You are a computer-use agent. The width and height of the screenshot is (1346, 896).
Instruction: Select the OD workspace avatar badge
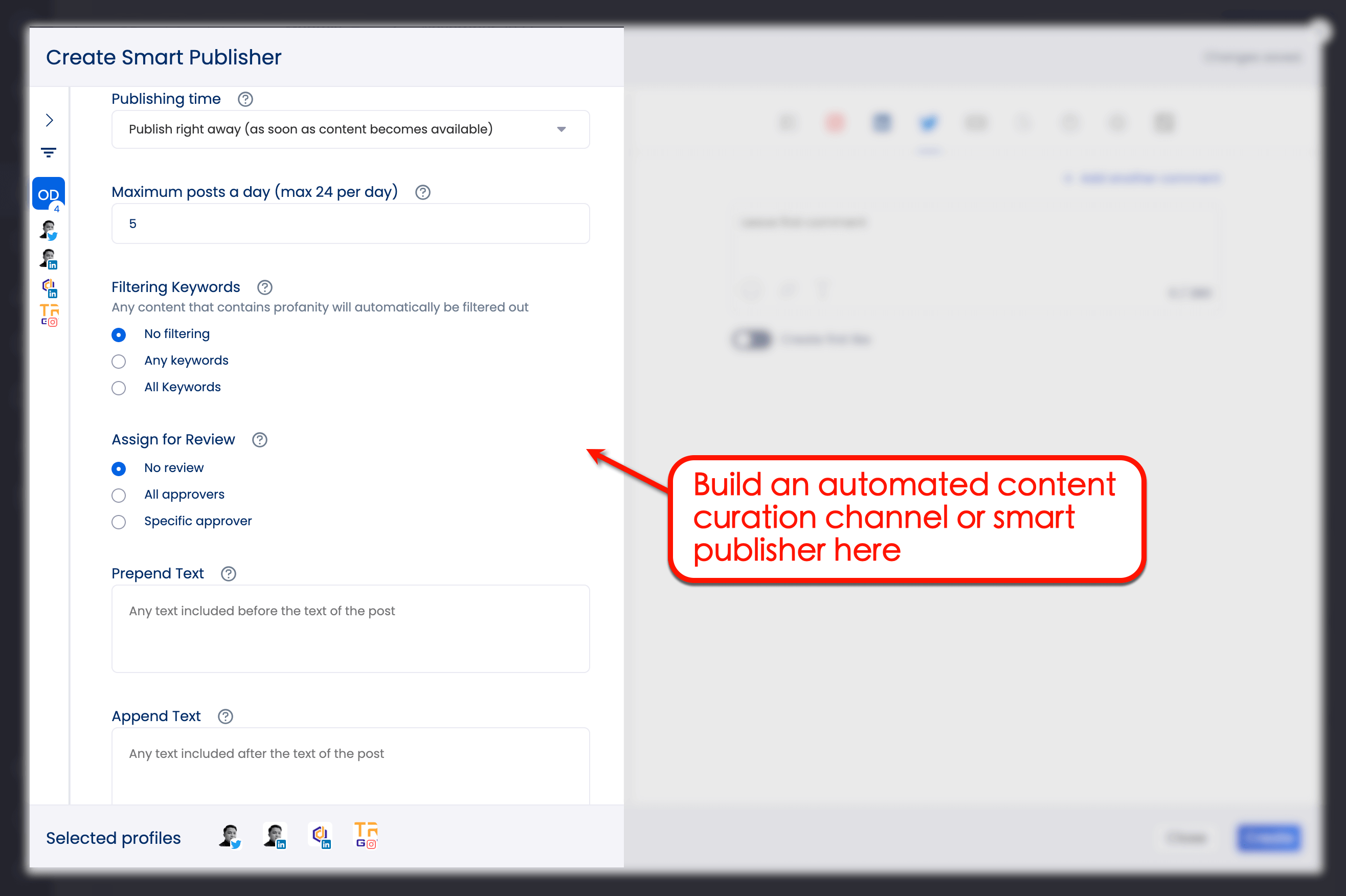[48, 194]
